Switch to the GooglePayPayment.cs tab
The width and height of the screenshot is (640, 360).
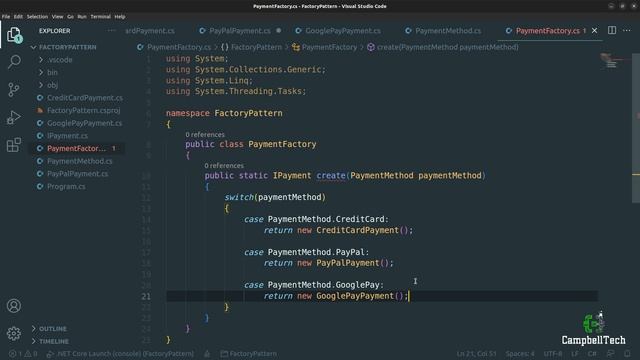343,31
